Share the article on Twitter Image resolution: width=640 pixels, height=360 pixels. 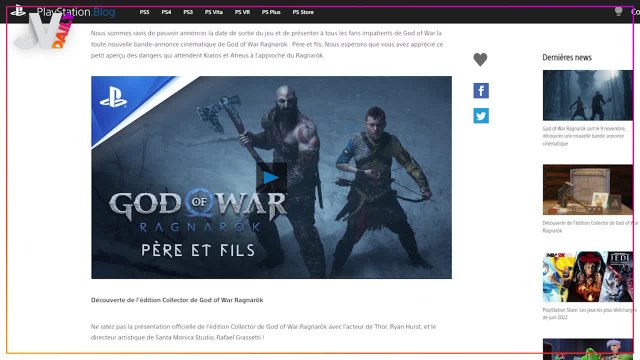tap(481, 116)
